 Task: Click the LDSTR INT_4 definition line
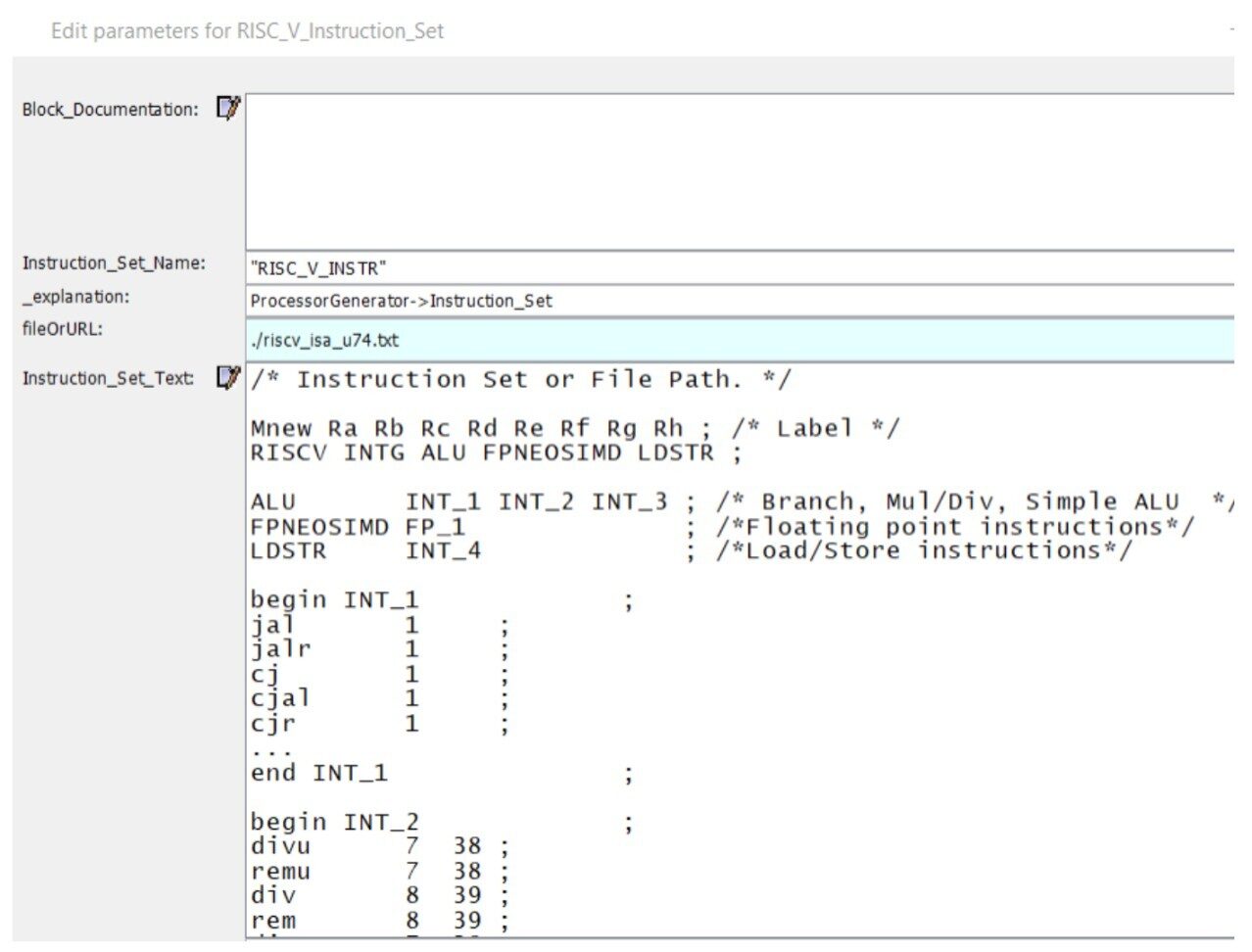(x=365, y=551)
